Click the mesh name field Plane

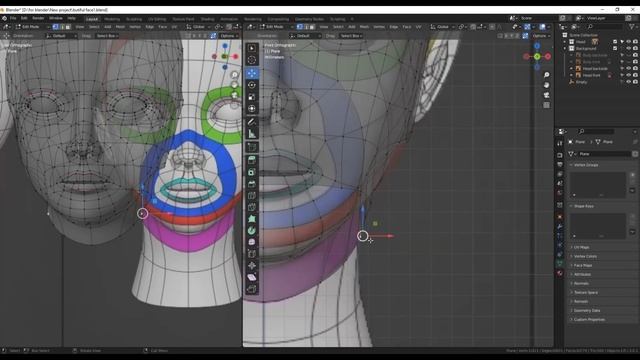point(604,154)
